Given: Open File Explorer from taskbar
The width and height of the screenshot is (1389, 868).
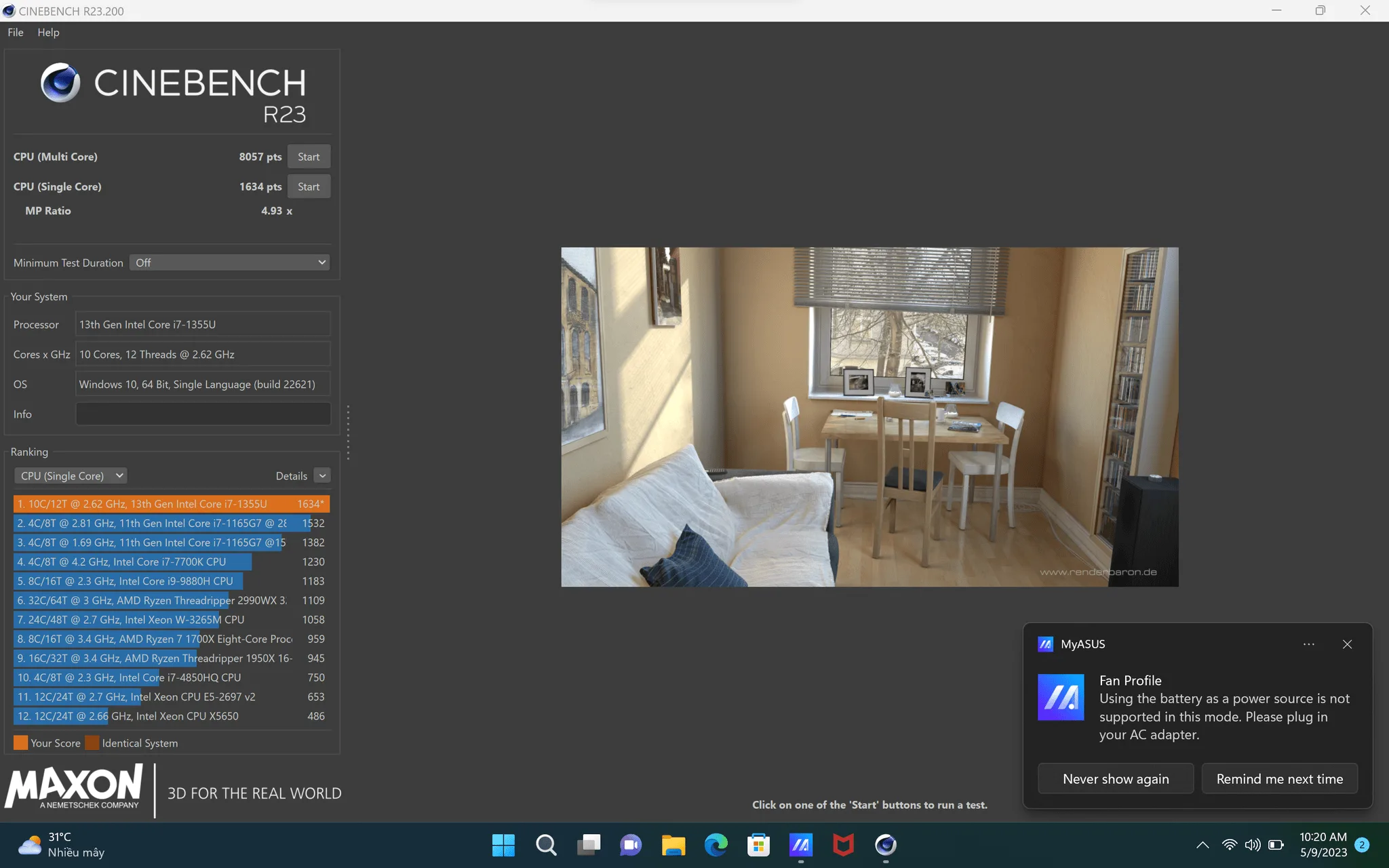Looking at the screenshot, I should 673,845.
